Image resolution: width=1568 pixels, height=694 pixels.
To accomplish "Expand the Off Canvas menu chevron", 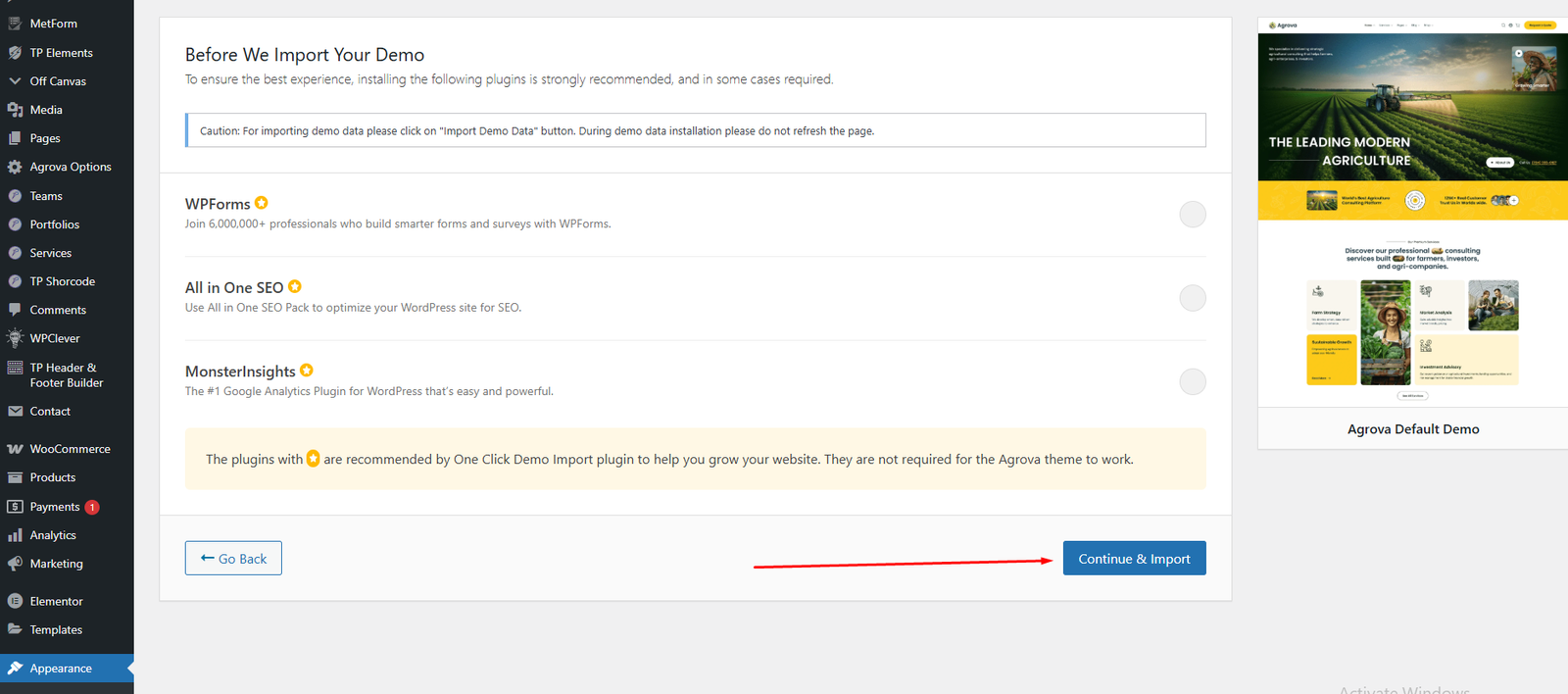I will tap(15, 81).
